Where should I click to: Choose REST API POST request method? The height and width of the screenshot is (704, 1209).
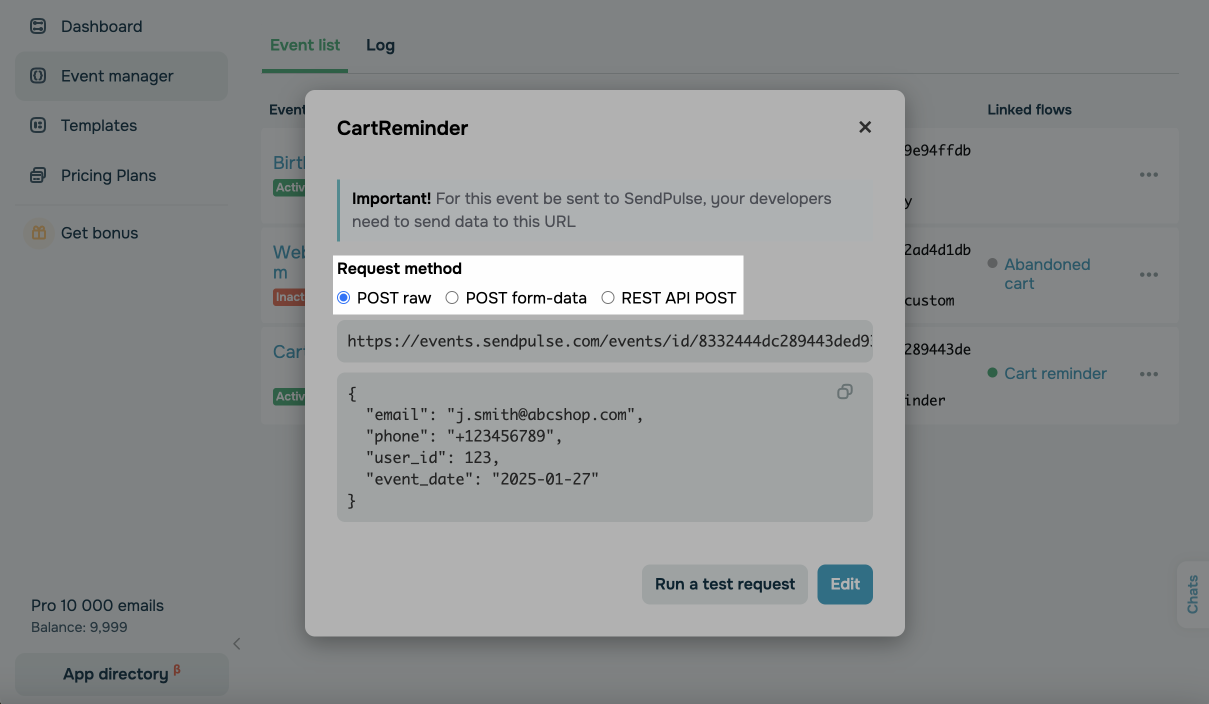point(608,298)
